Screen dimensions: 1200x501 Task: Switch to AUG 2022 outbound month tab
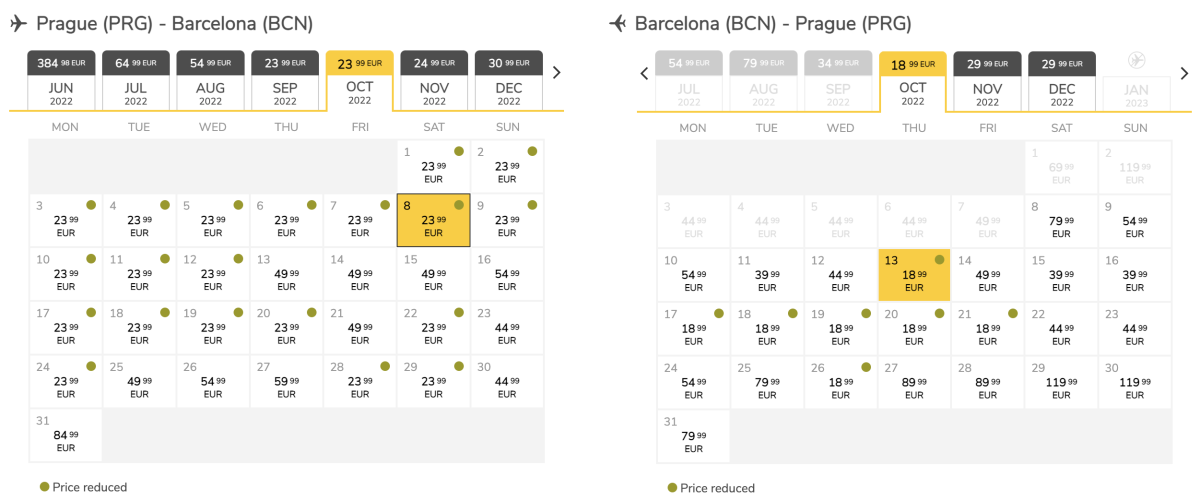pos(211,81)
